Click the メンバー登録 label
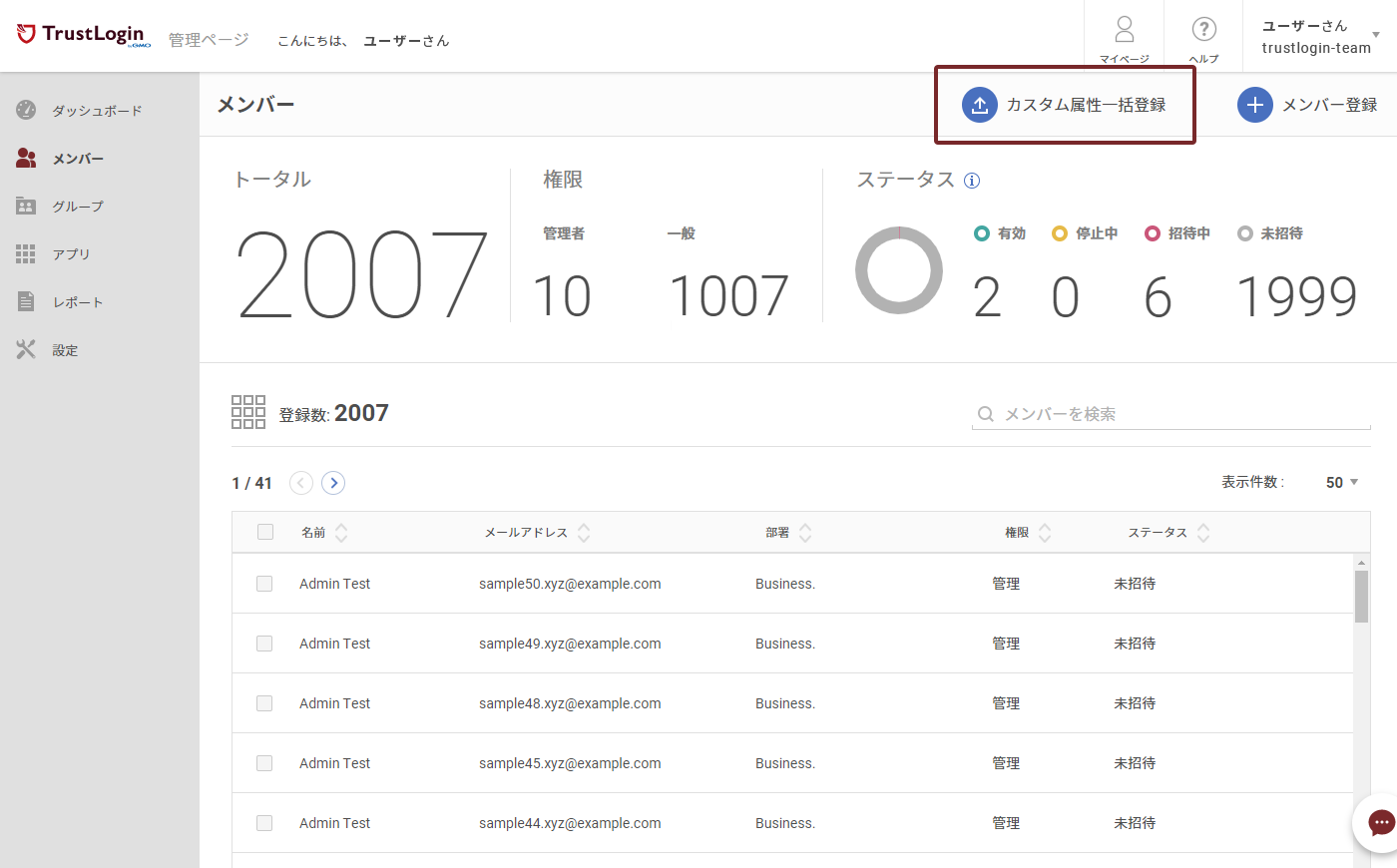Image resolution: width=1397 pixels, height=868 pixels. tap(1329, 105)
